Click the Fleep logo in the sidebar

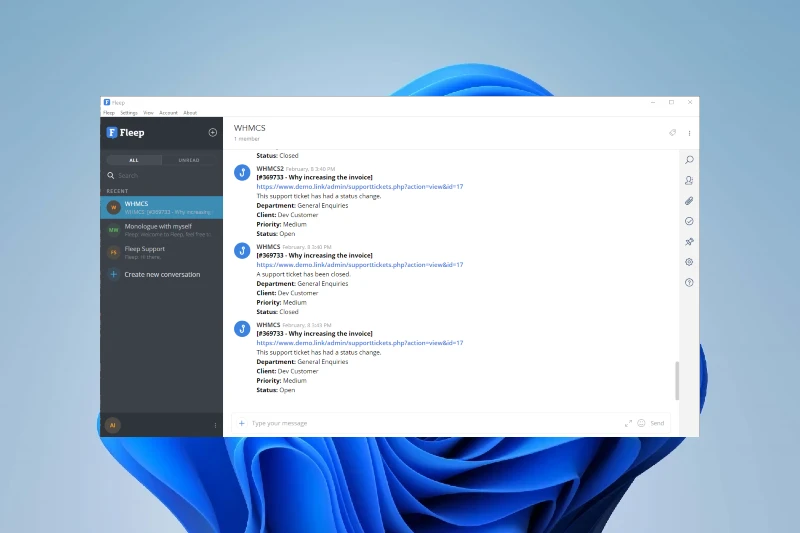coord(125,133)
